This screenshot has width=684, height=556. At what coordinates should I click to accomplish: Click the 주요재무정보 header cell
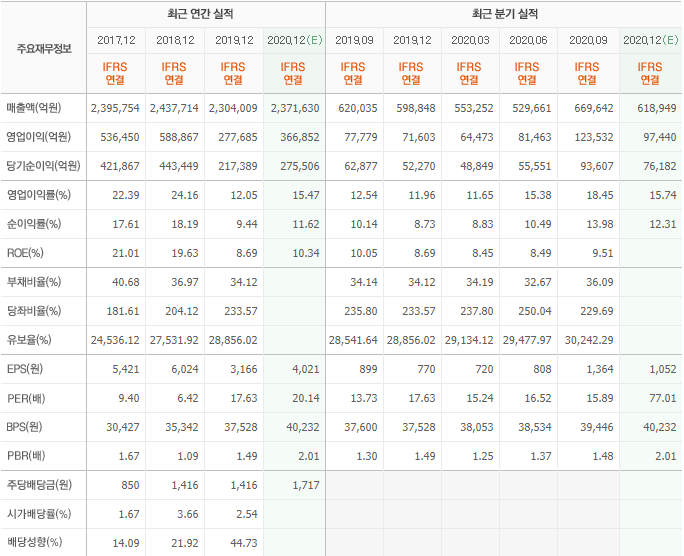pos(44,48)
